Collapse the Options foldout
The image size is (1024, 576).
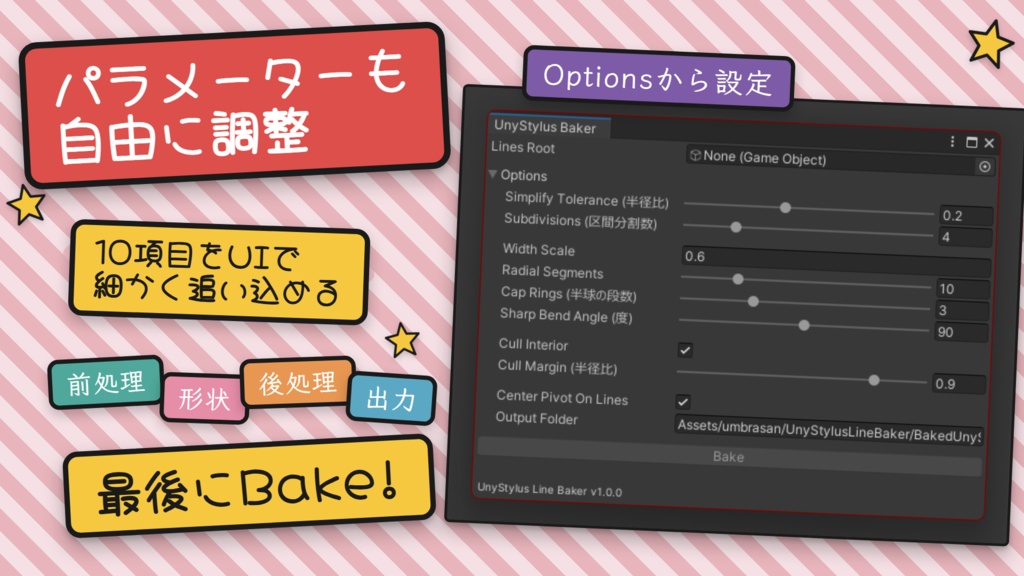[493, 174]
